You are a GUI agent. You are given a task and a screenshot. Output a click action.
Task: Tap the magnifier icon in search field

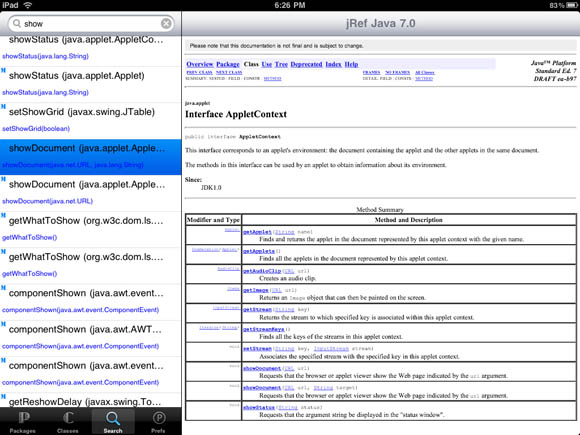[17, 24]
